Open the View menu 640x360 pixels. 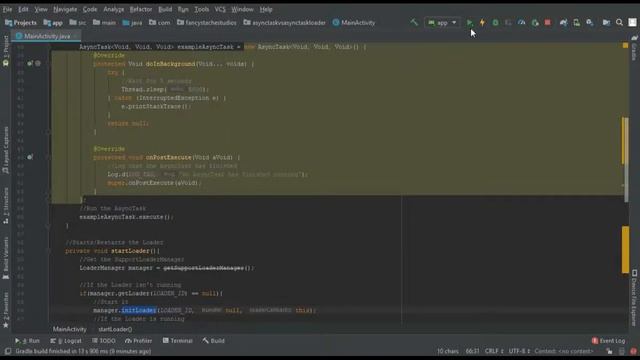41,9
